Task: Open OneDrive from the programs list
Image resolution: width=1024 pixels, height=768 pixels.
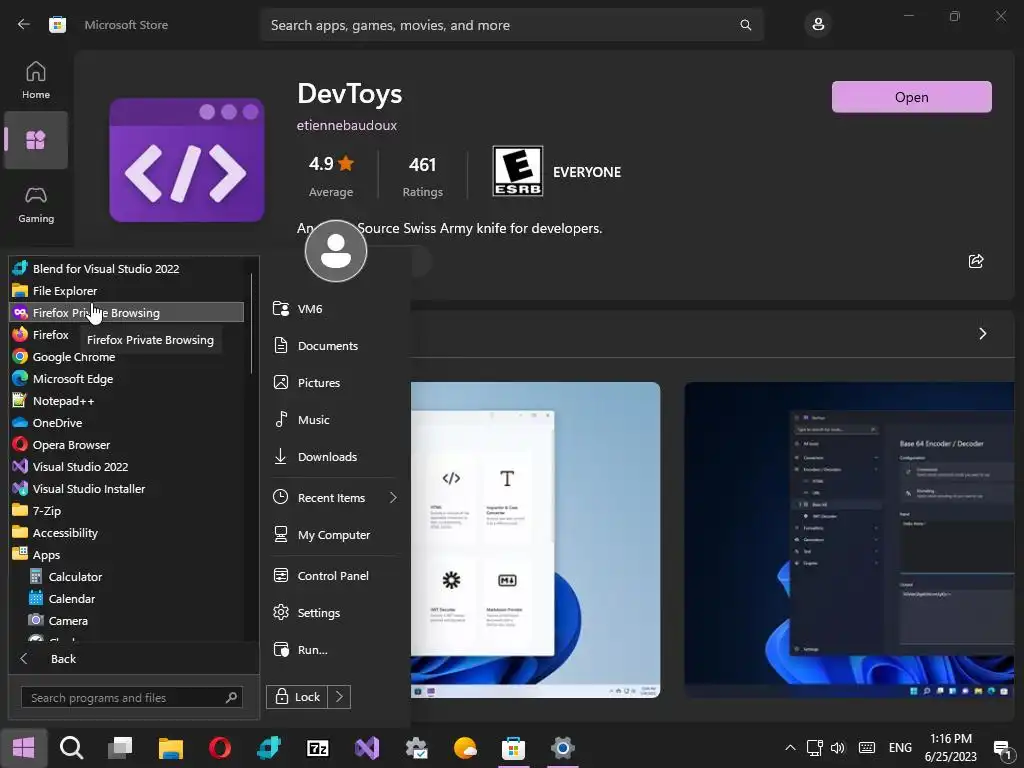Action: coord(127,423)
